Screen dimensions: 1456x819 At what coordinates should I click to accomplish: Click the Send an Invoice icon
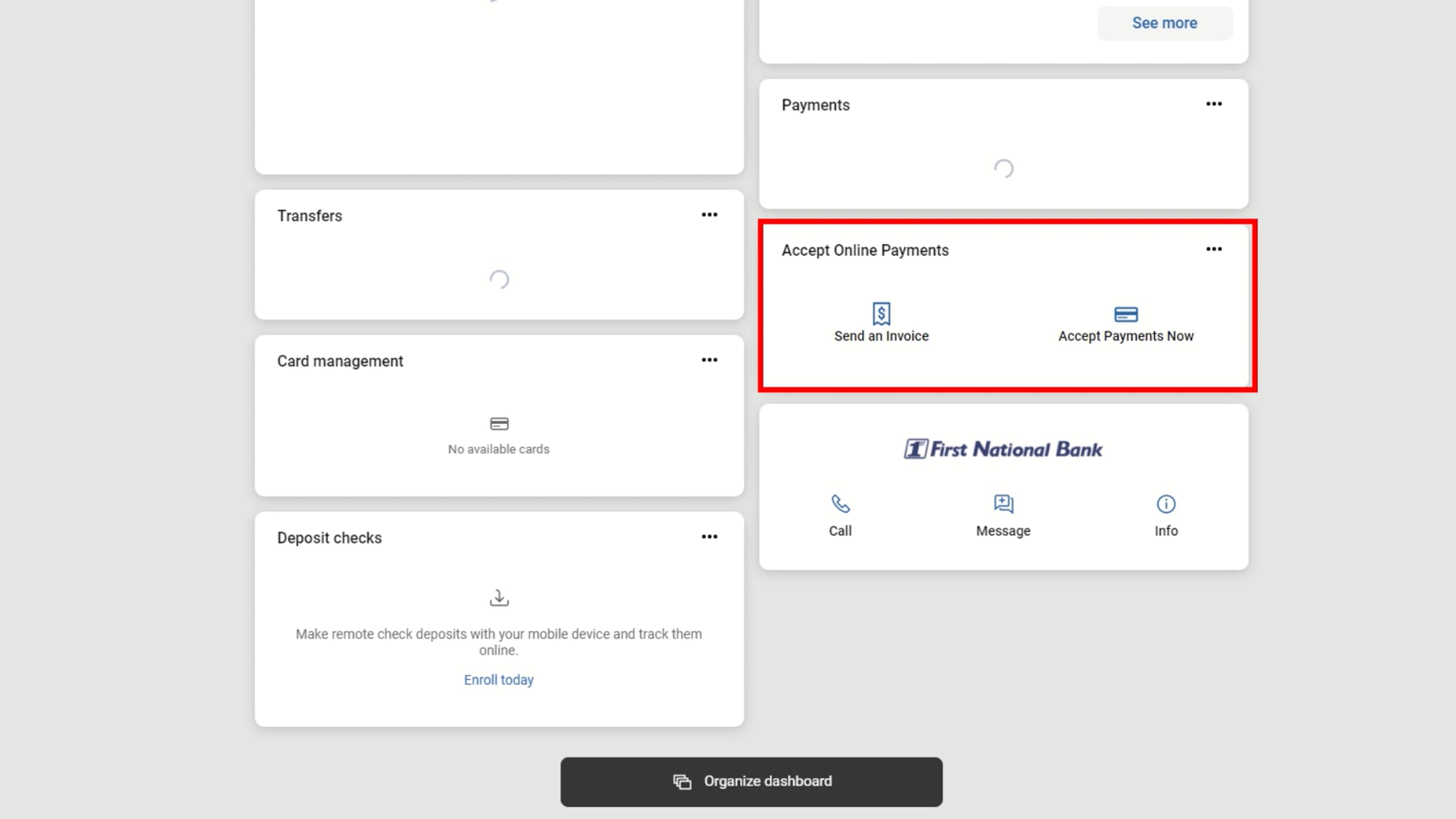881,314
